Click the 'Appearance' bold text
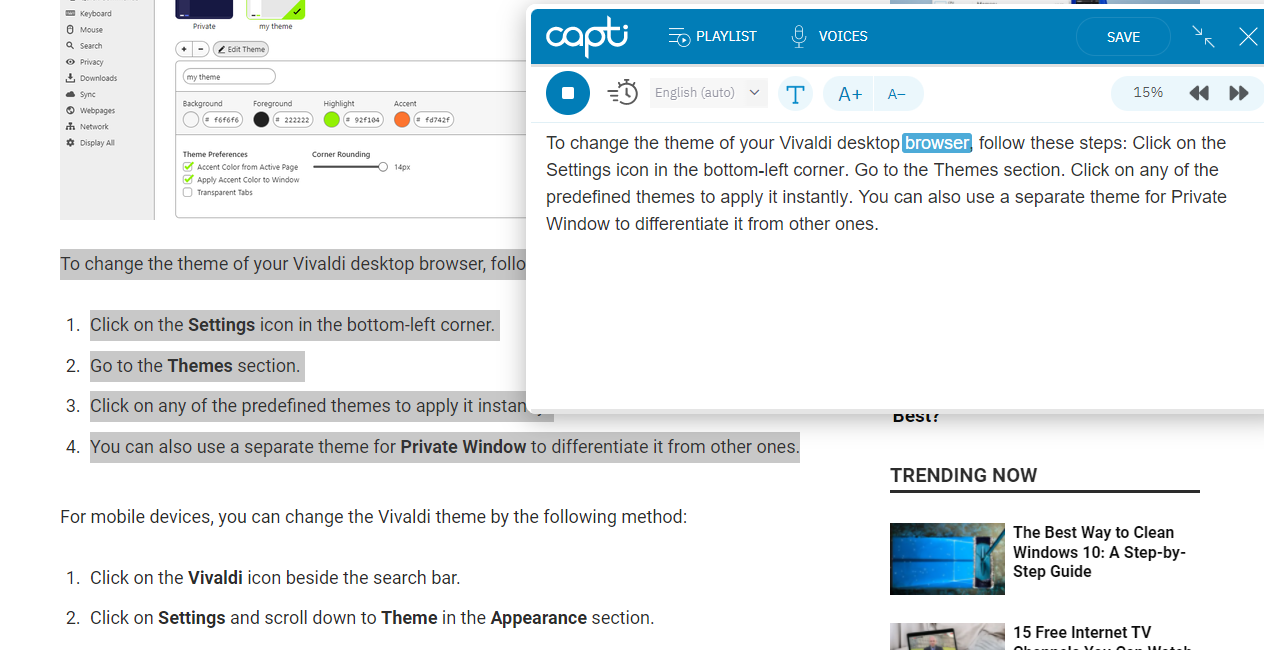The image size is (1264, 650). pyautogui.click(x=538, y=618)
